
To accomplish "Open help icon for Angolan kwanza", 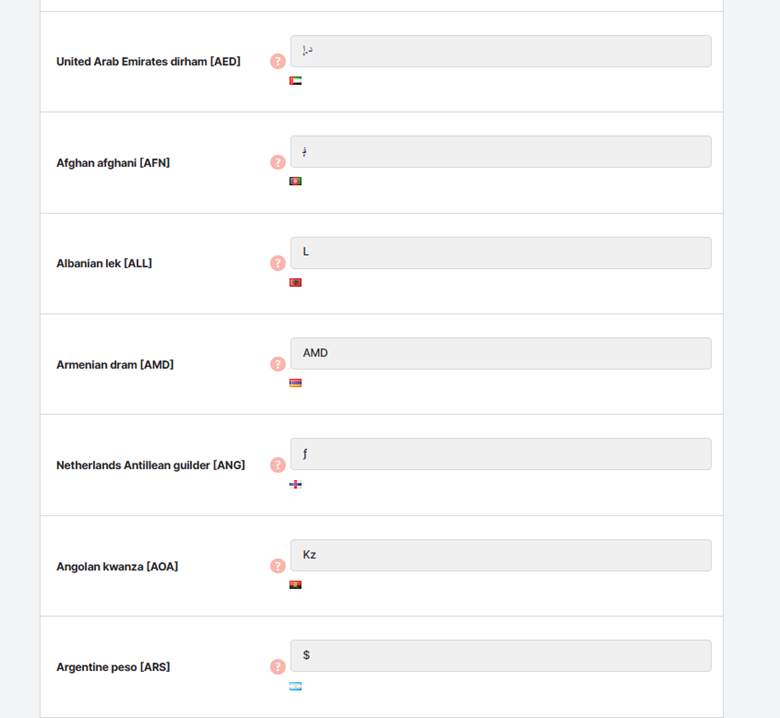I will 278,566.
